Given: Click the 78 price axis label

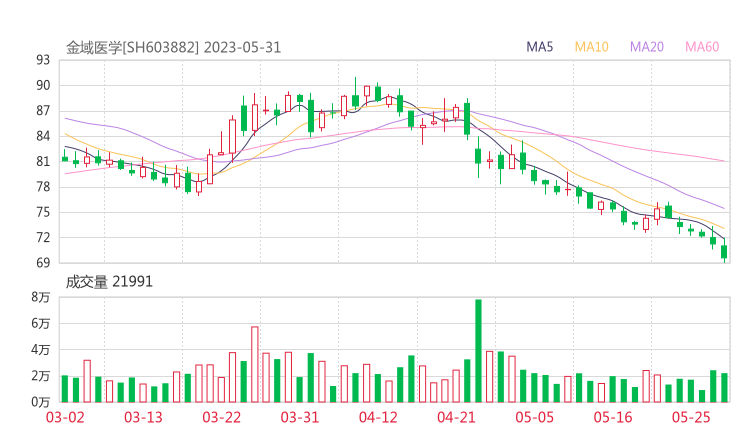Looking at the screenshot, I should pyautogui.click(x=43, y=187).
